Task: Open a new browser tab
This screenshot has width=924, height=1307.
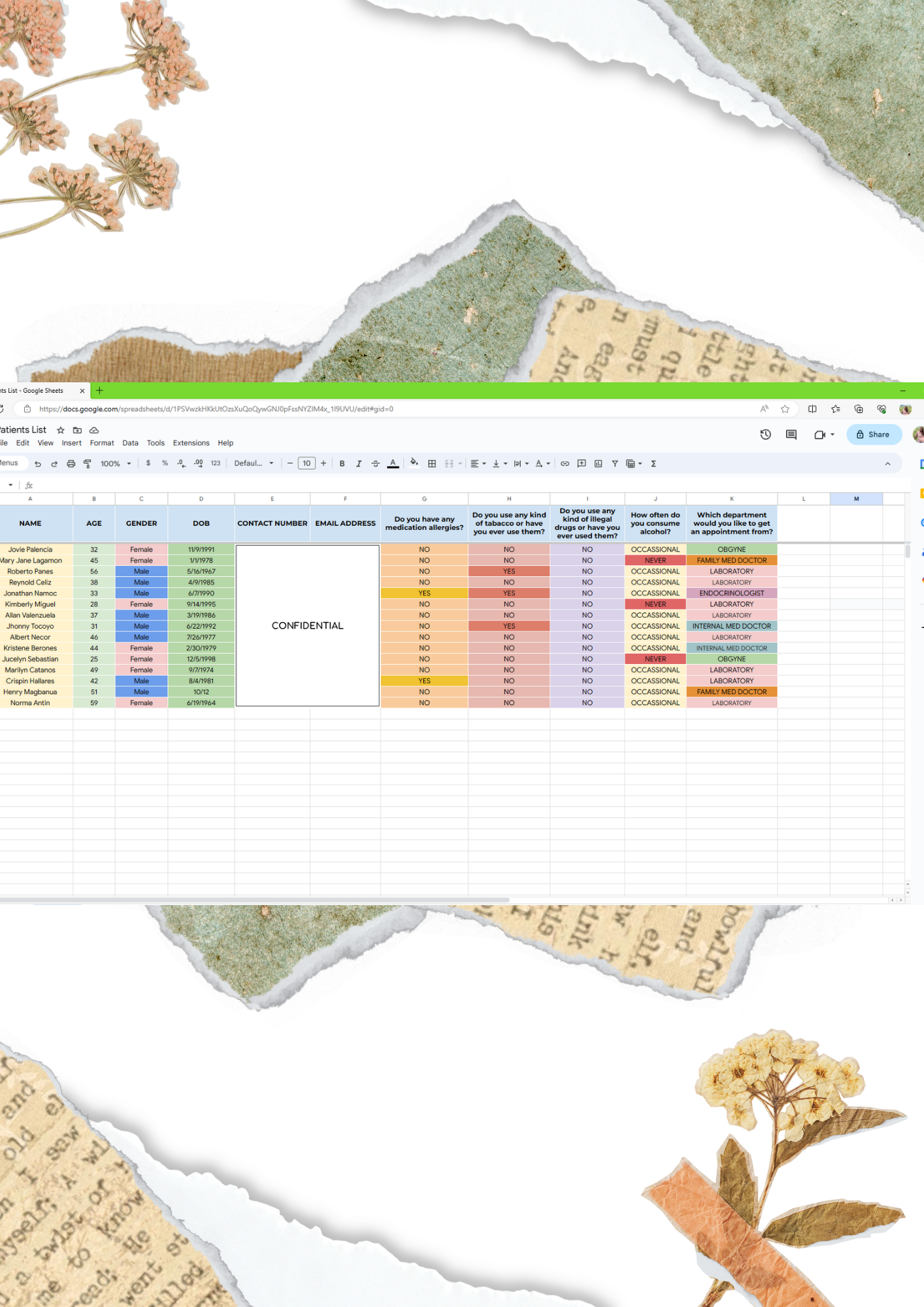Action: (100, 391)
